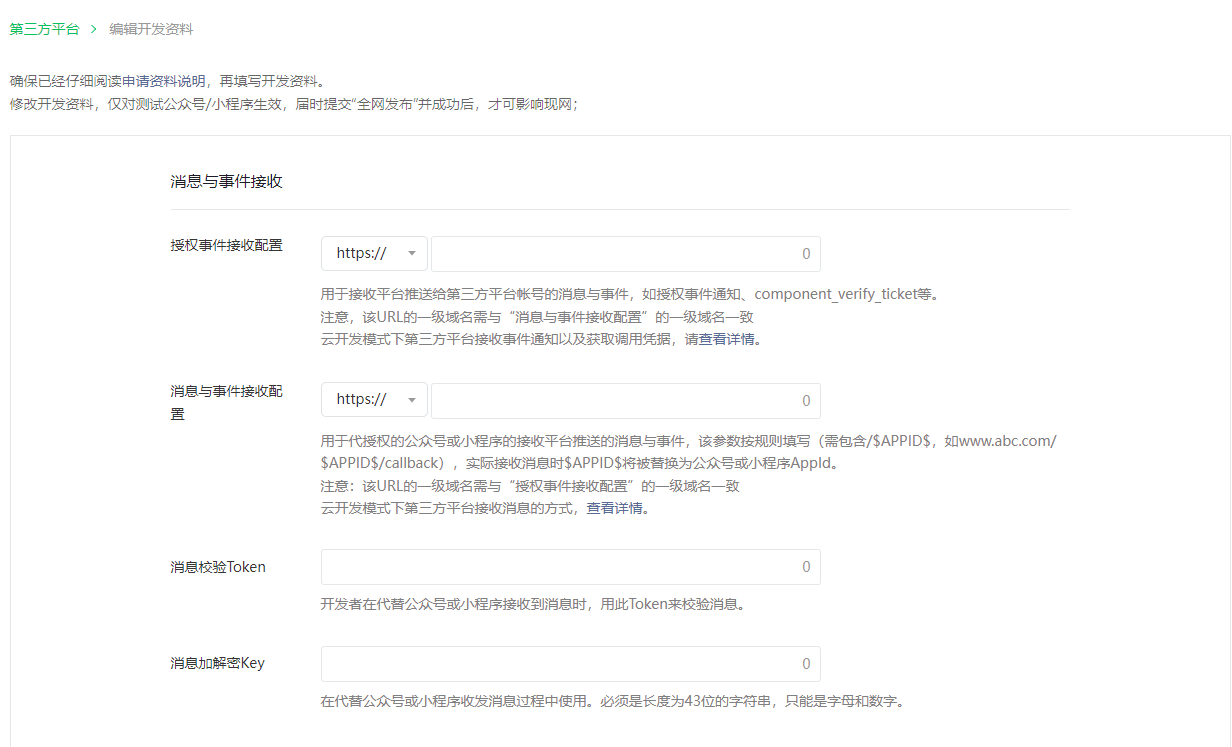The height and width of the screenshot is (747, 1232).
Task: Click 查看详情 under 授权事件接收配置 description
Action: point(728,339)
